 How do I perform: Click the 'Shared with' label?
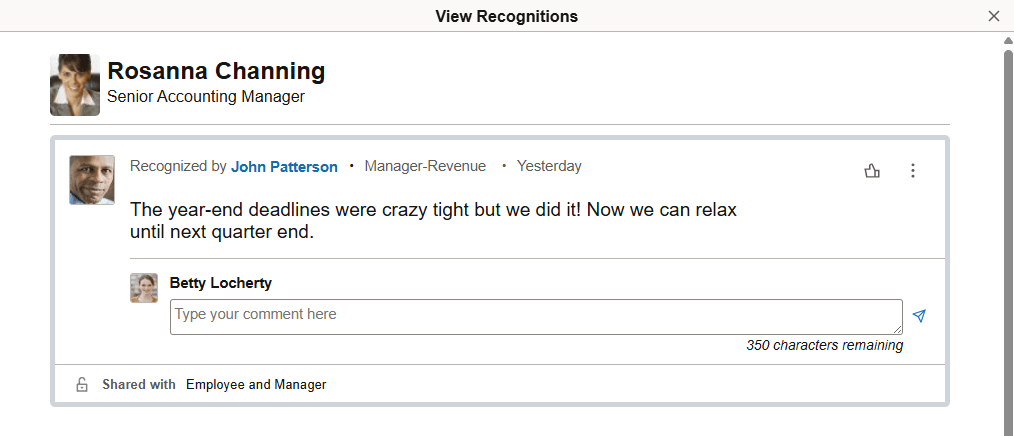138,385
